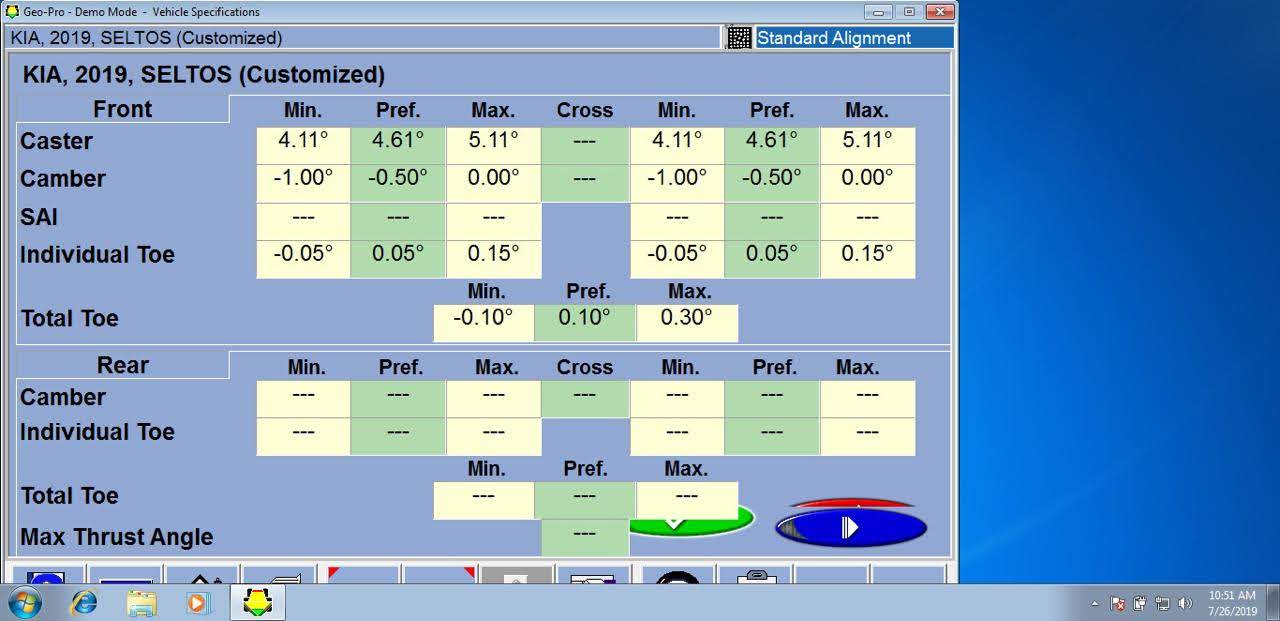The image size is (1280, 621).
Task: Close the Geo-Pro Vehicle Specifications window
Action: tap(939, 12)
